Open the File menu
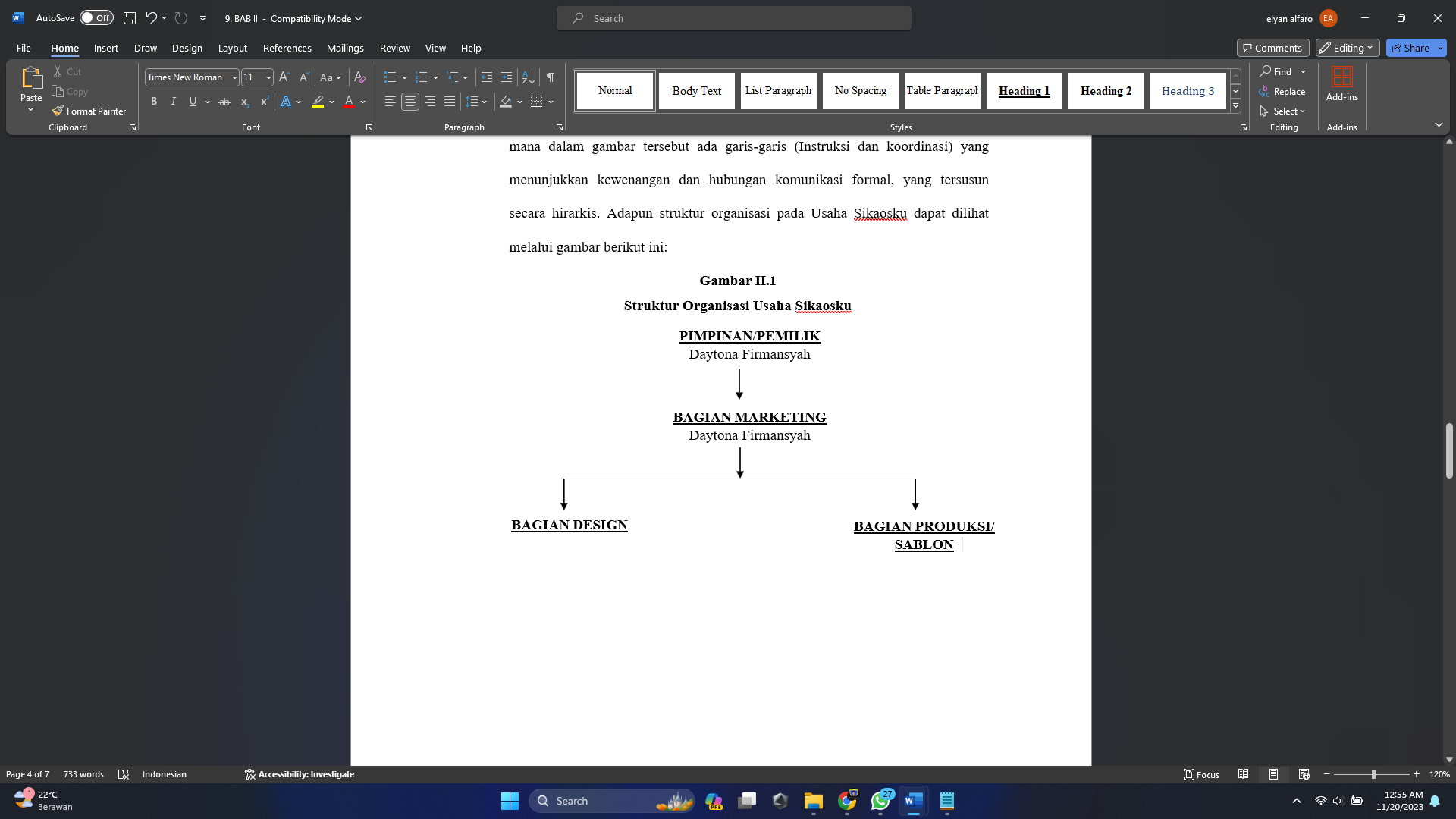Viewport: 1456px width, 819px height. point(24,48)
